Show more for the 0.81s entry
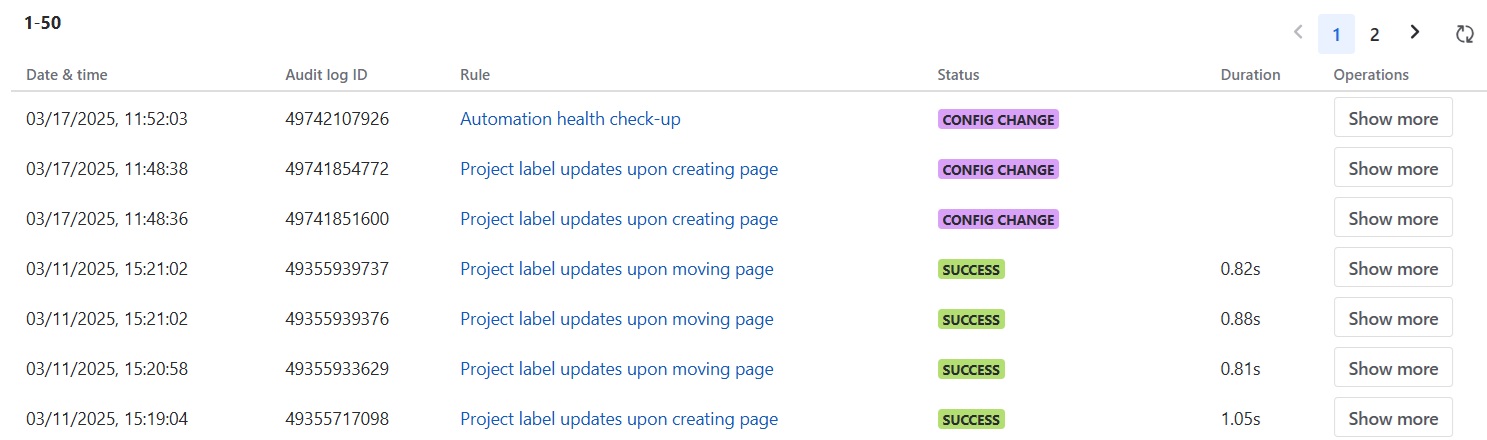This screenshot has width=1487, height=440. 1393,368
